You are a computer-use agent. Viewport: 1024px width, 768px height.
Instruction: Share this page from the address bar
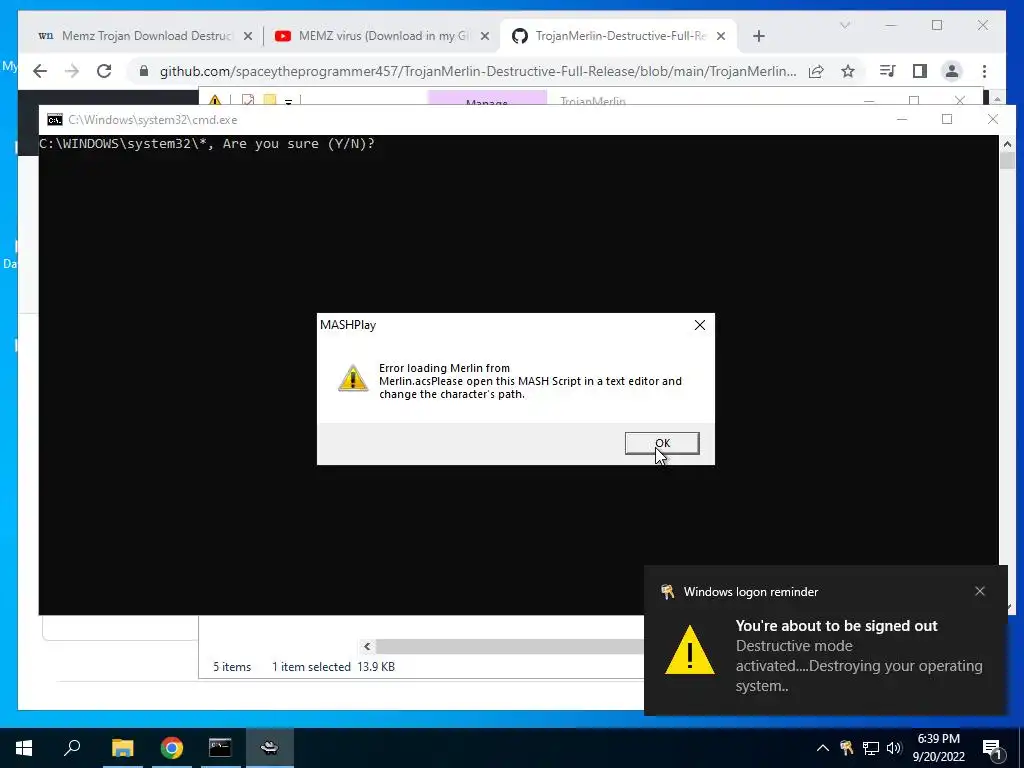[x=816, y=71]
